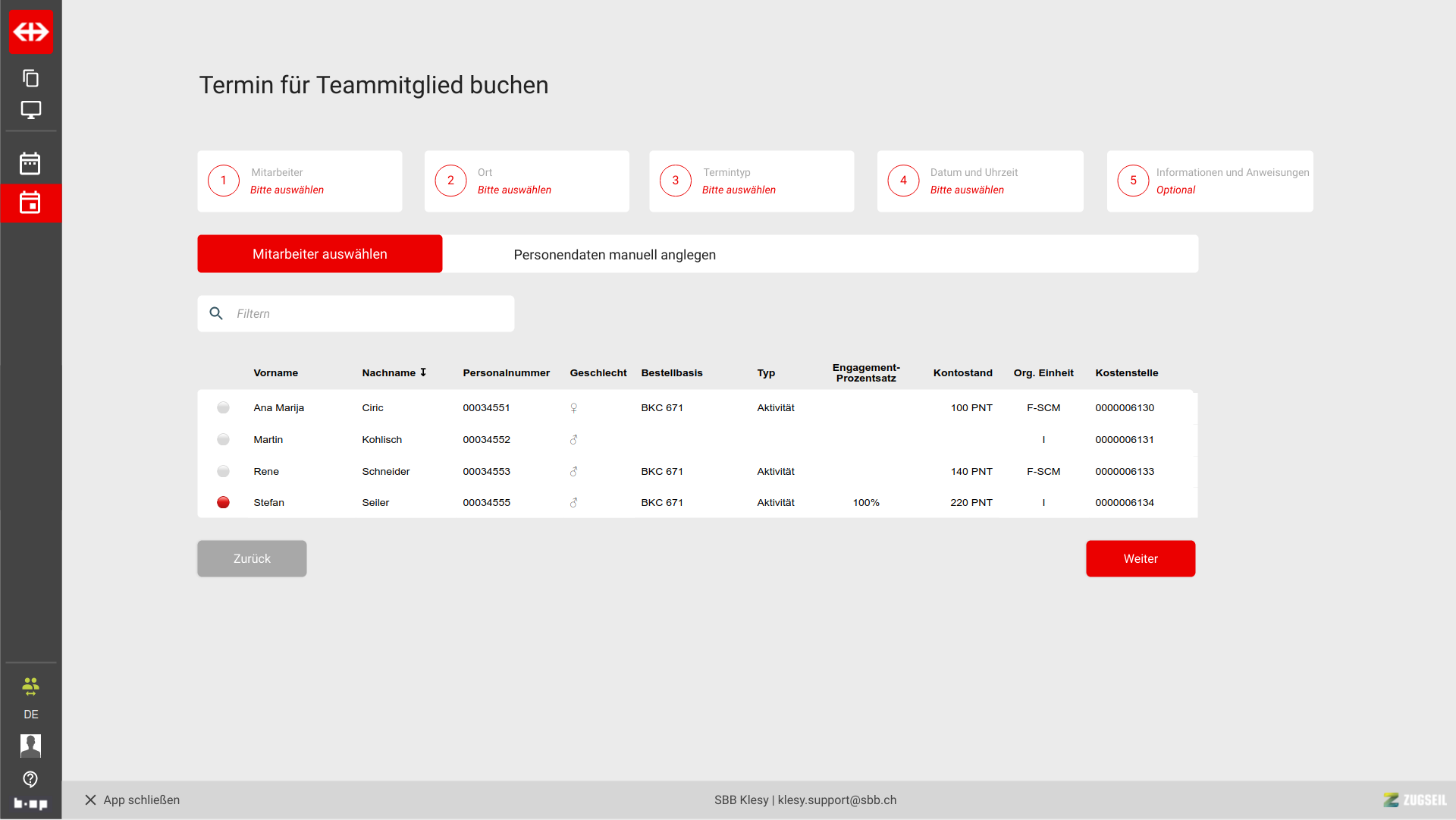Select radio button for Rene Schneider
The height and width of the screenshot is (820, 1456).
coord(223,472)
